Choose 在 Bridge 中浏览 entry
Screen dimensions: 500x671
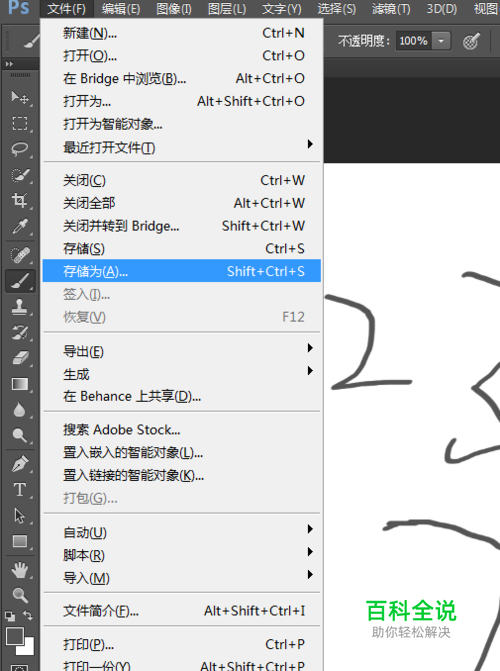(x=182, y=78)
